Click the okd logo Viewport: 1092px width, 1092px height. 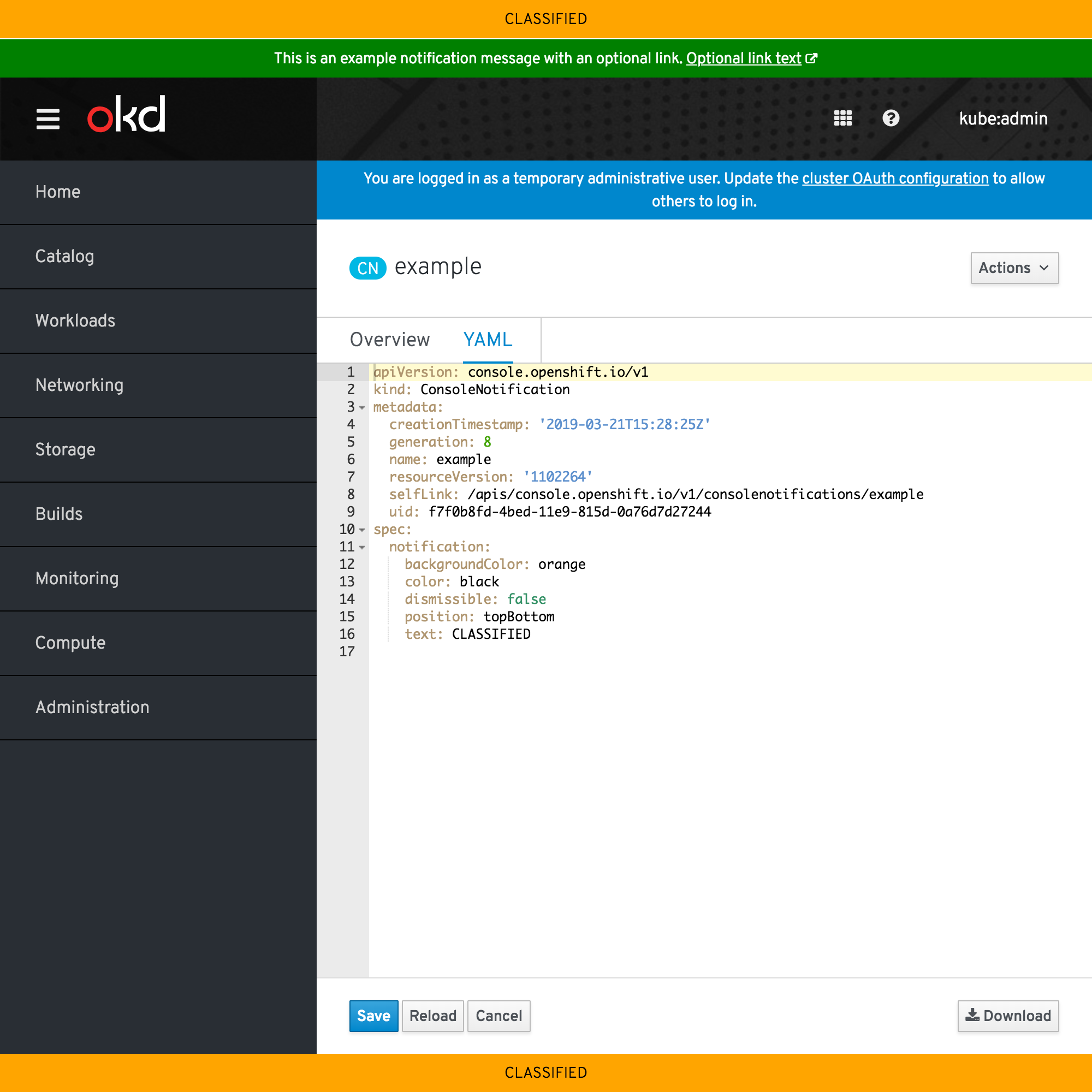tap(127, 115)
